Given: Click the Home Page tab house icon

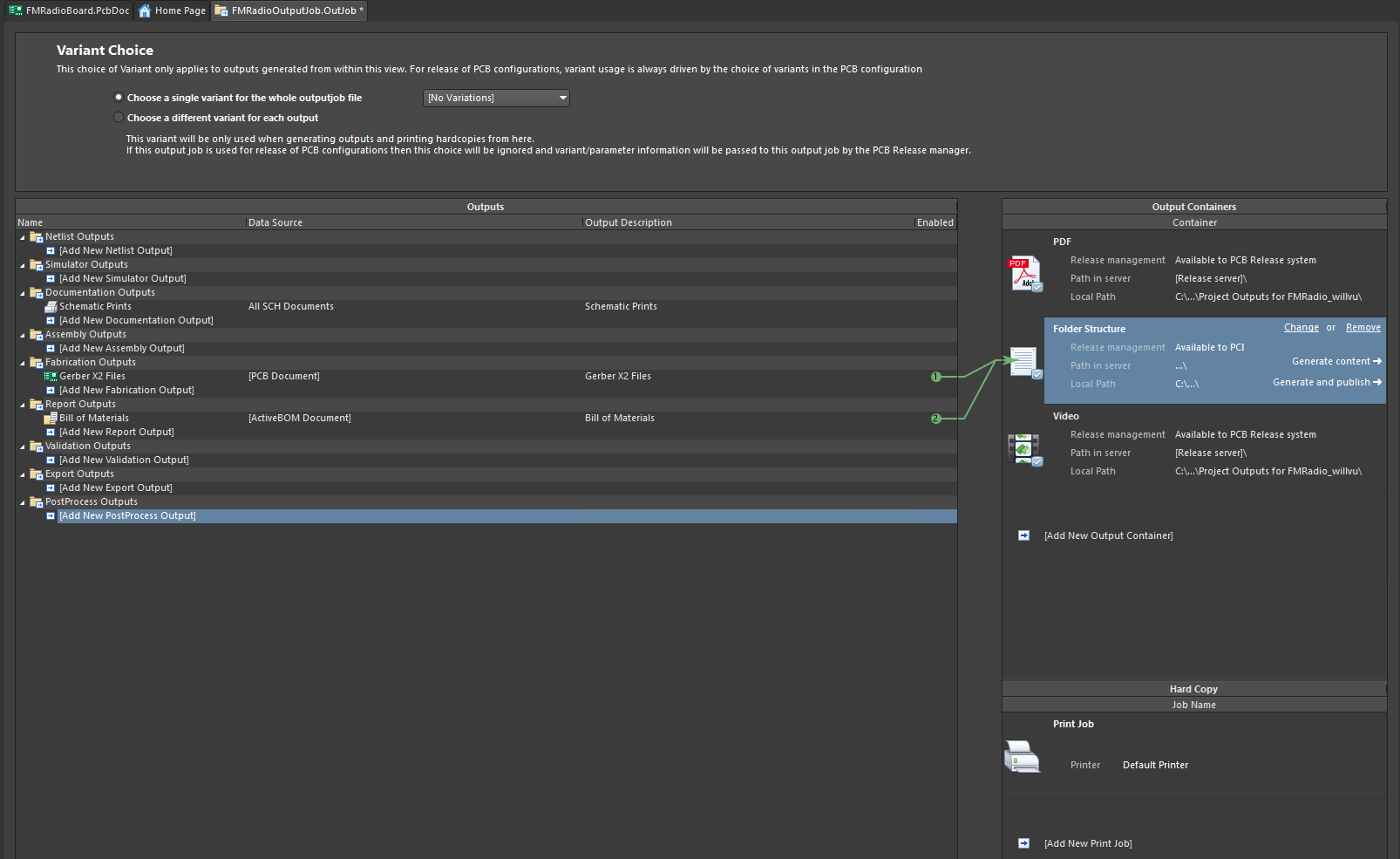Looking at the screenshot, I should pyautogui.click(x=145, y=10).
